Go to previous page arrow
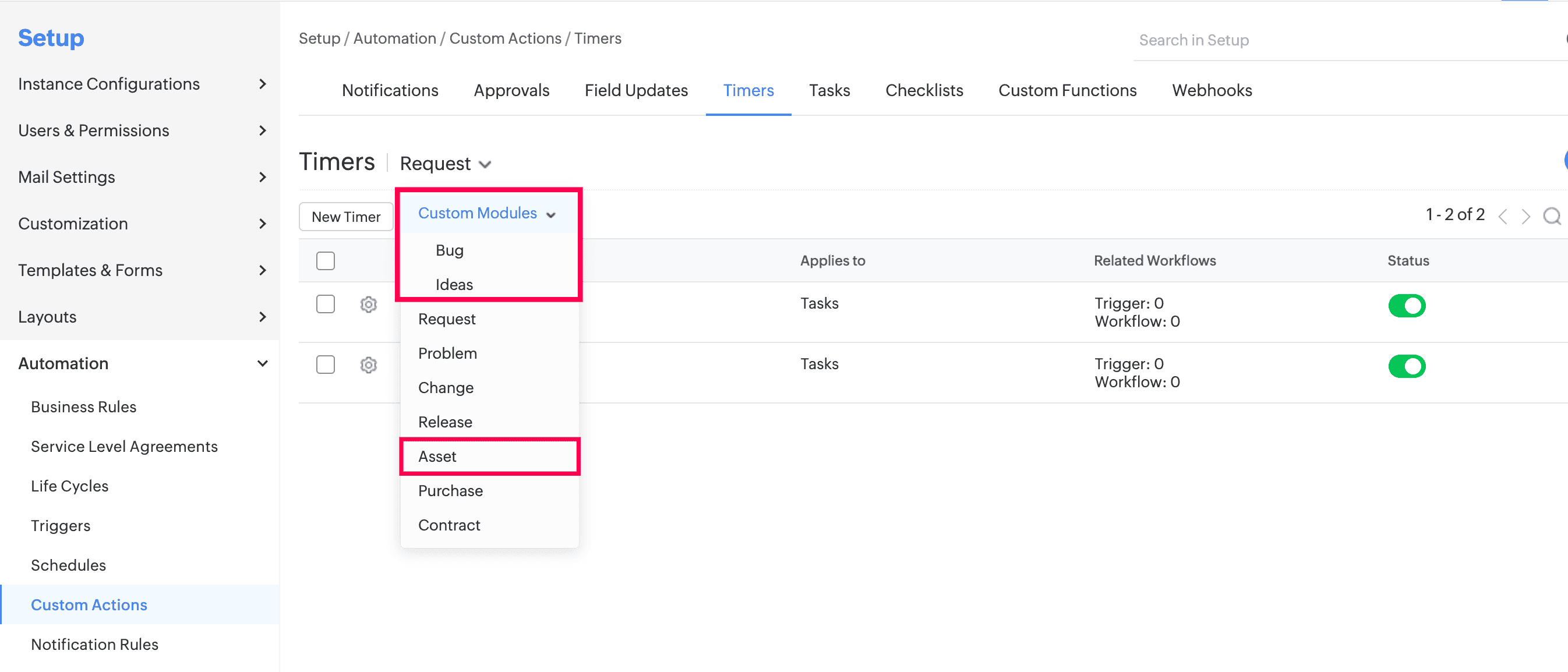Viewport: 1568px width, 672px height. click(1503, 216)
